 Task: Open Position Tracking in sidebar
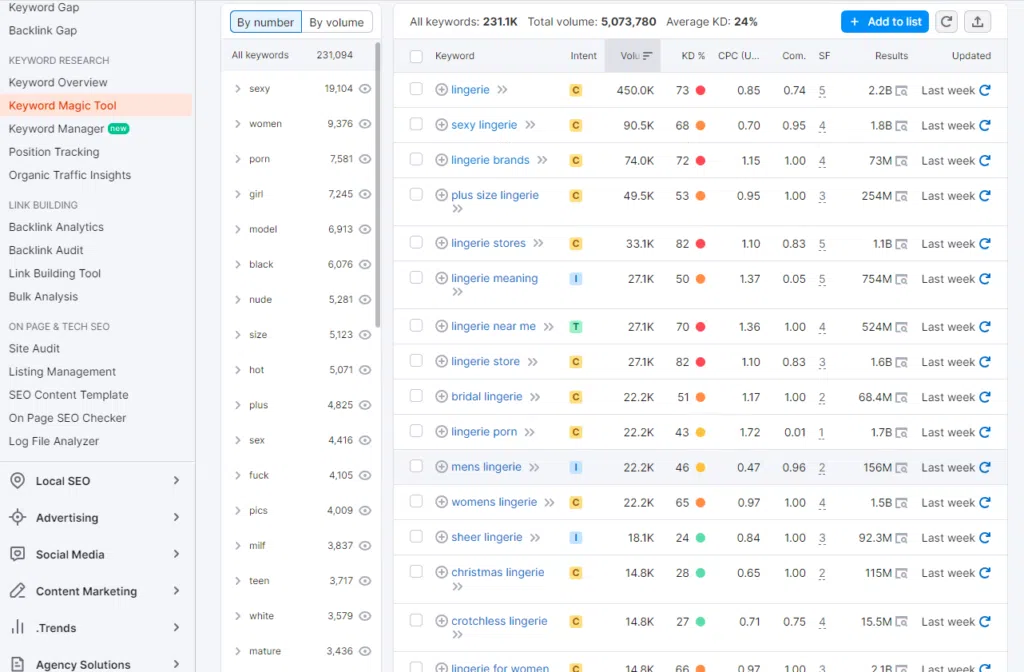(54, 152)
